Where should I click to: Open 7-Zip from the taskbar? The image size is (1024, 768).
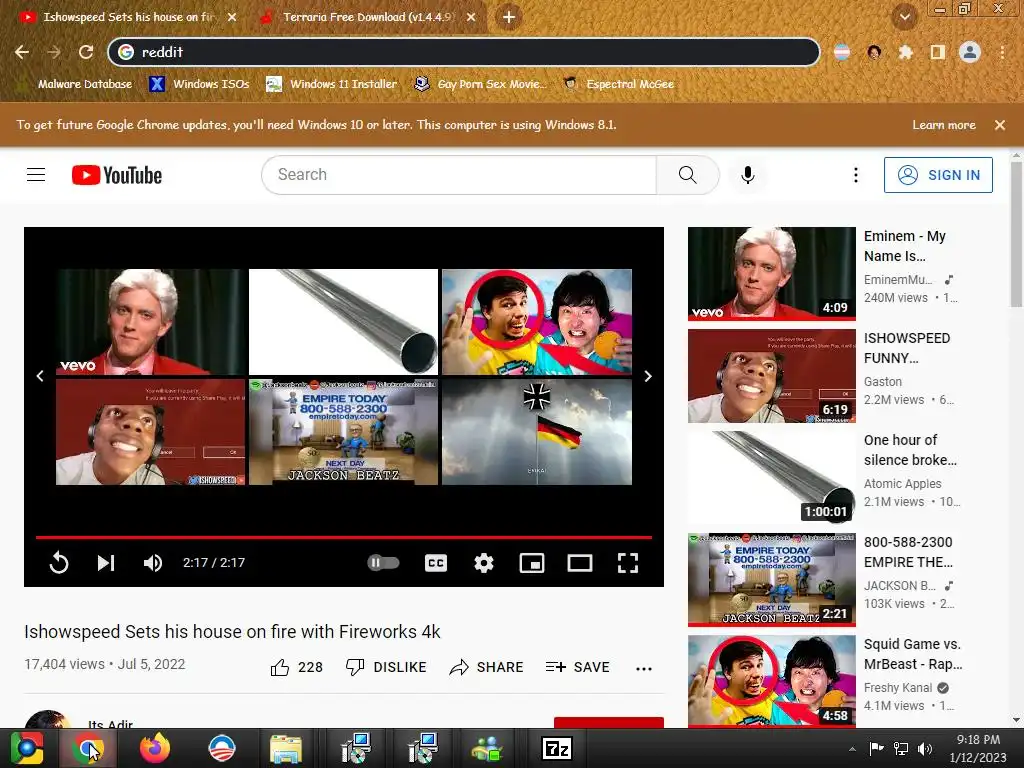tap(557, 748)
